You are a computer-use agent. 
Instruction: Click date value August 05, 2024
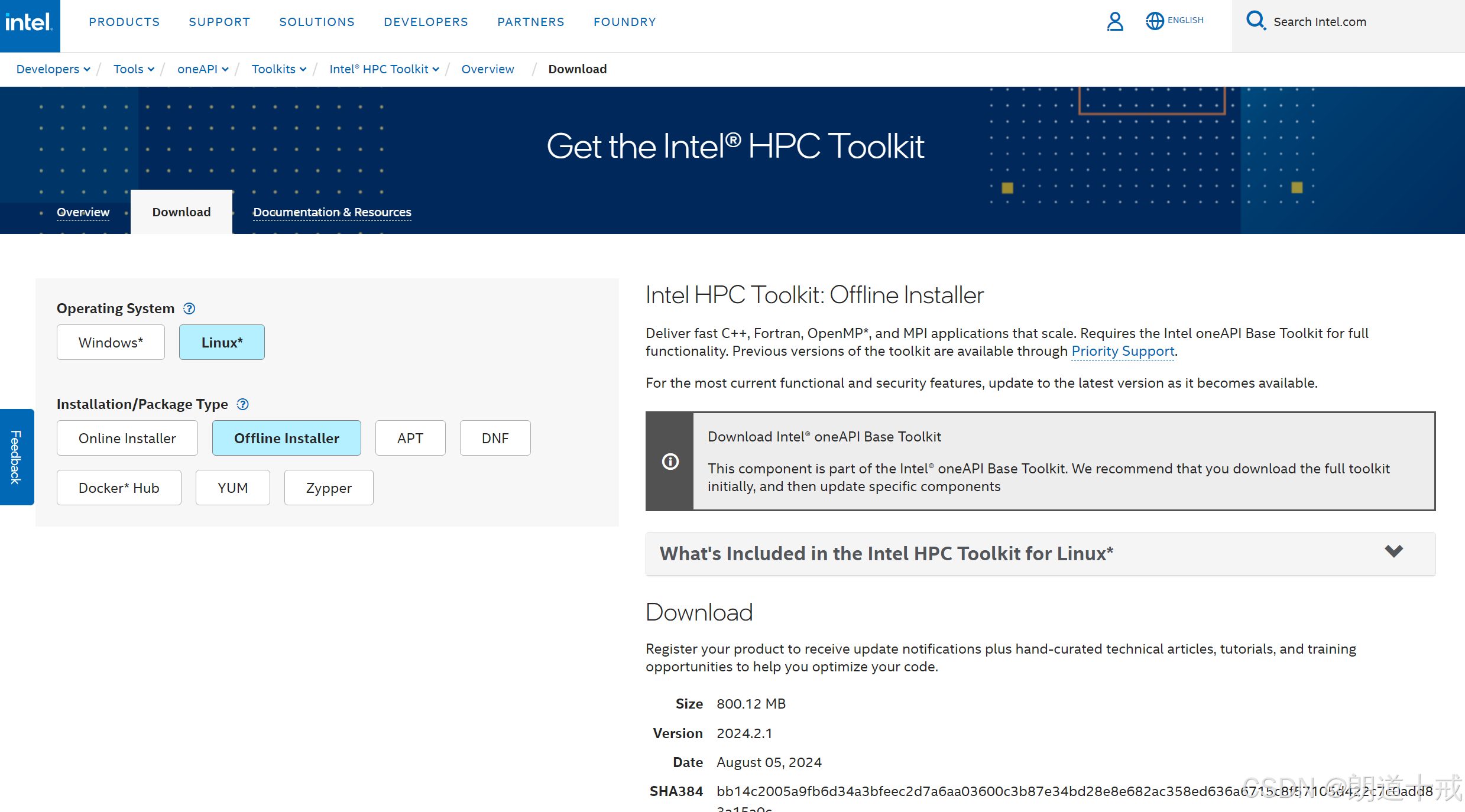click(769, 762)
